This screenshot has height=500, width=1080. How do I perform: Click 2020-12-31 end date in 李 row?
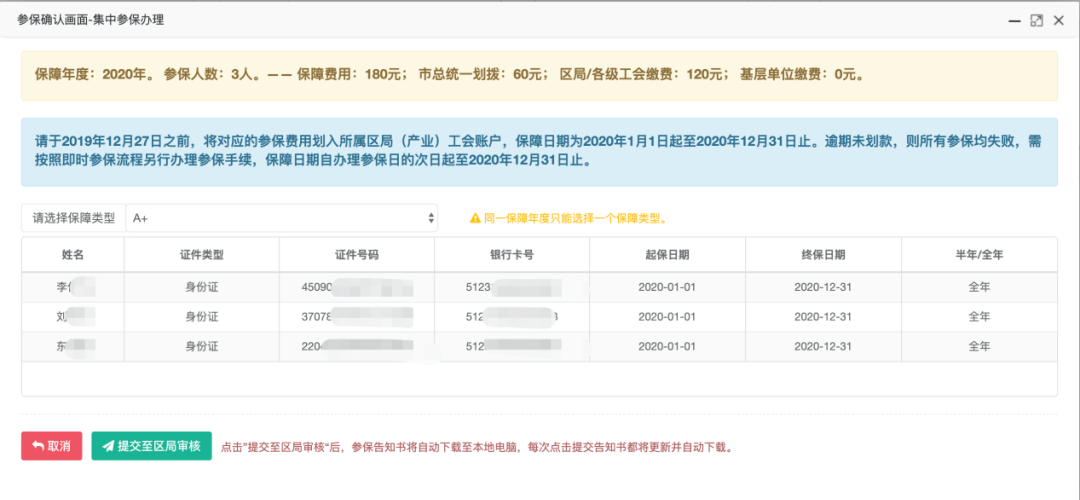(x=823, y=287)
